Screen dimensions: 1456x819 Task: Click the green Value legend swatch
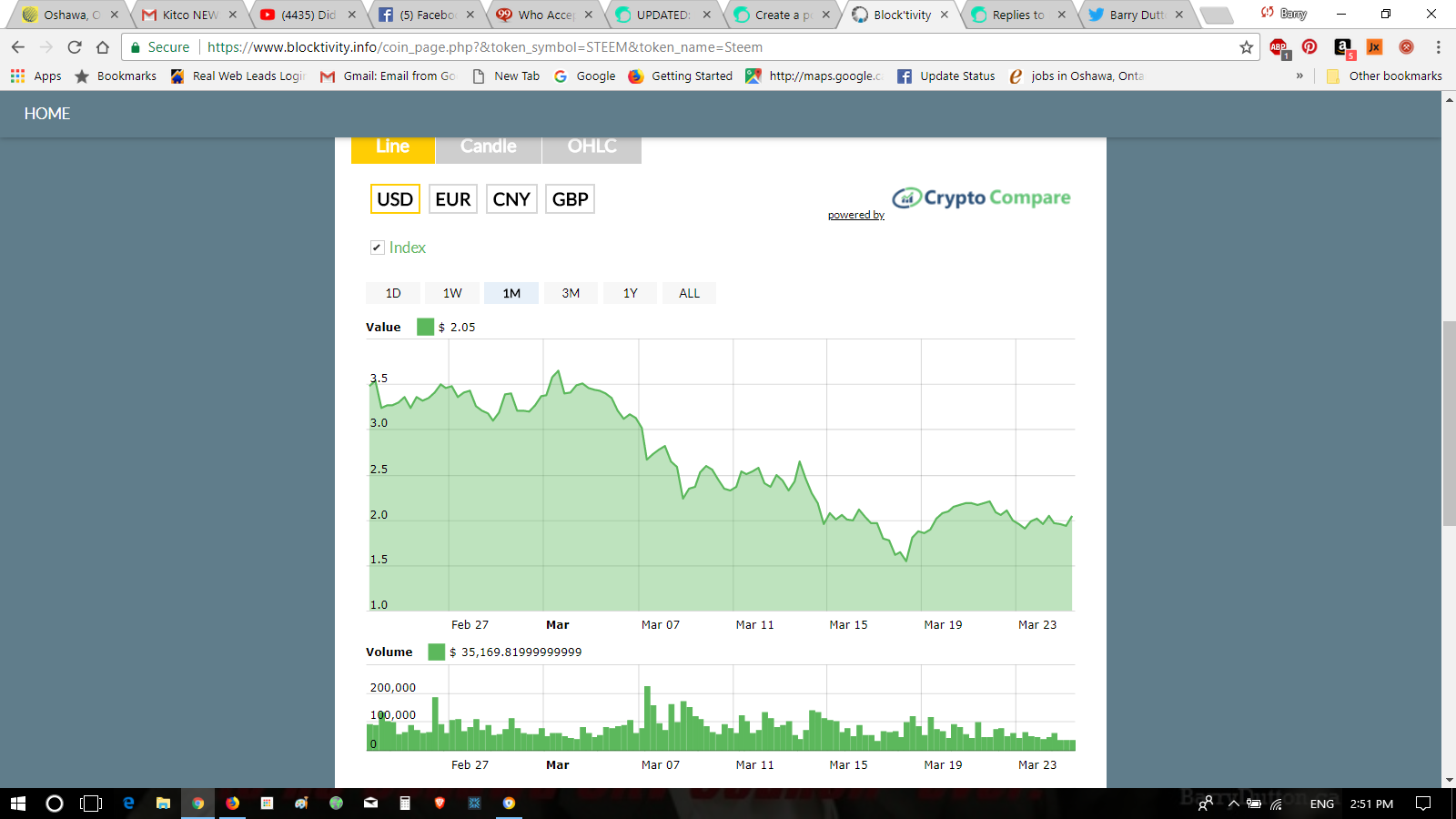(425, 327)
